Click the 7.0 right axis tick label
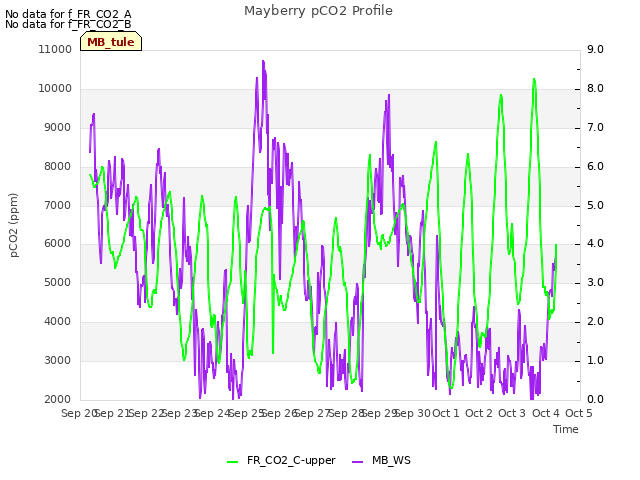The height and width of the screenshot is (480, 640). 596,127
